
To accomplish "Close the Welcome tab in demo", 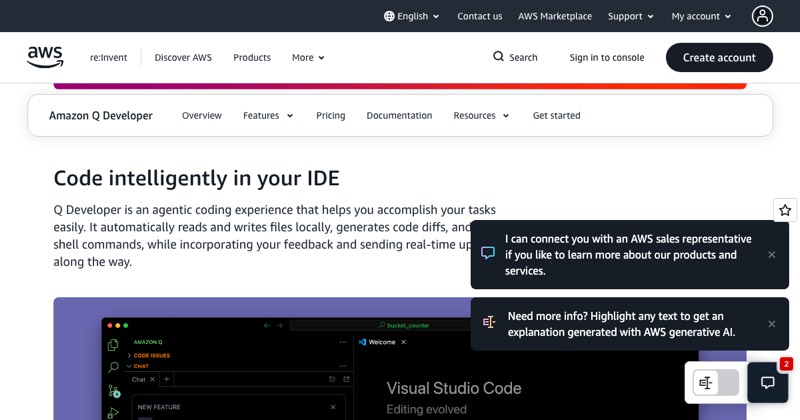I will [404, 342].
